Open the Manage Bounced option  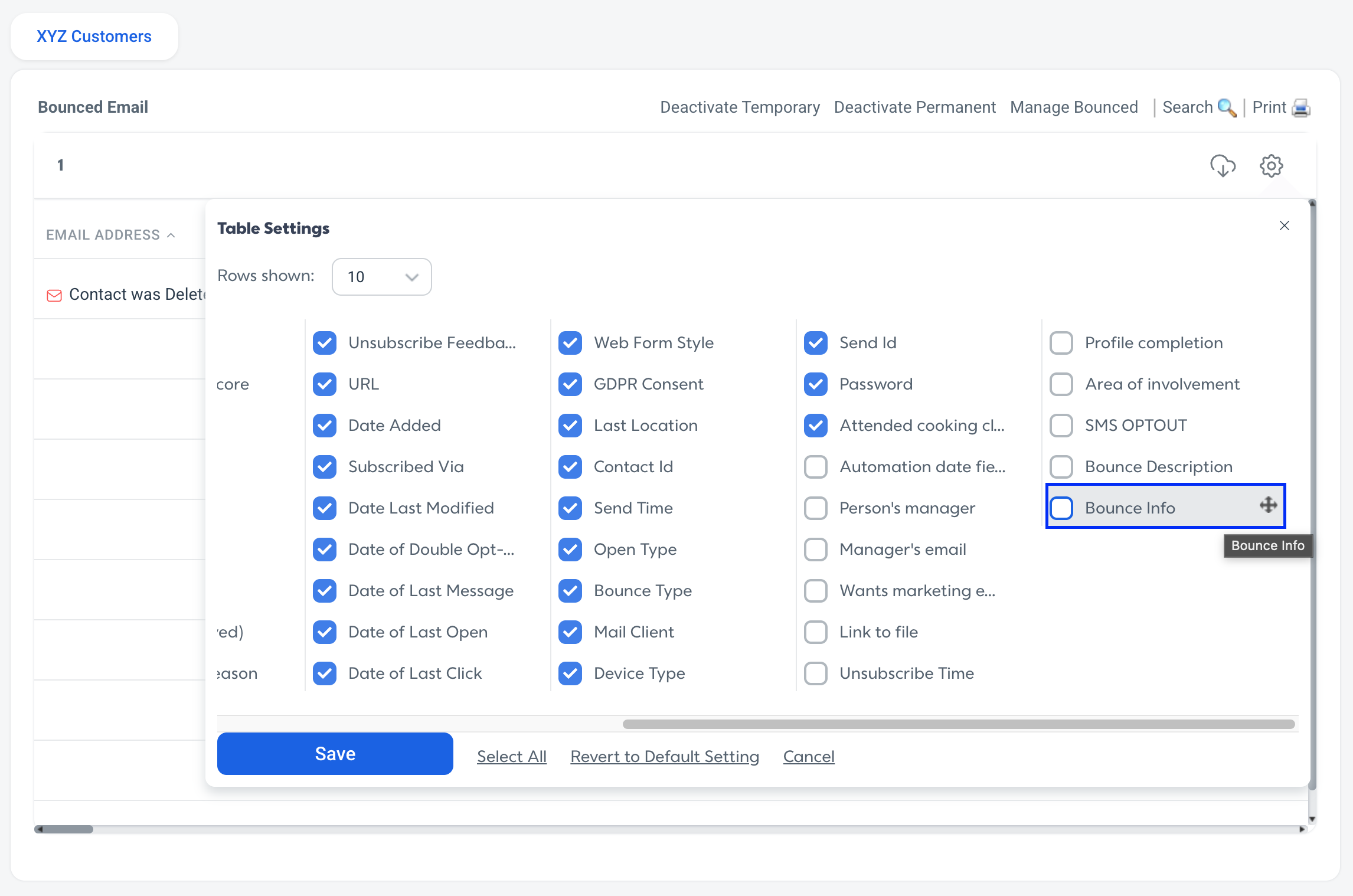pyautogui.click(x=1074, y=107)
